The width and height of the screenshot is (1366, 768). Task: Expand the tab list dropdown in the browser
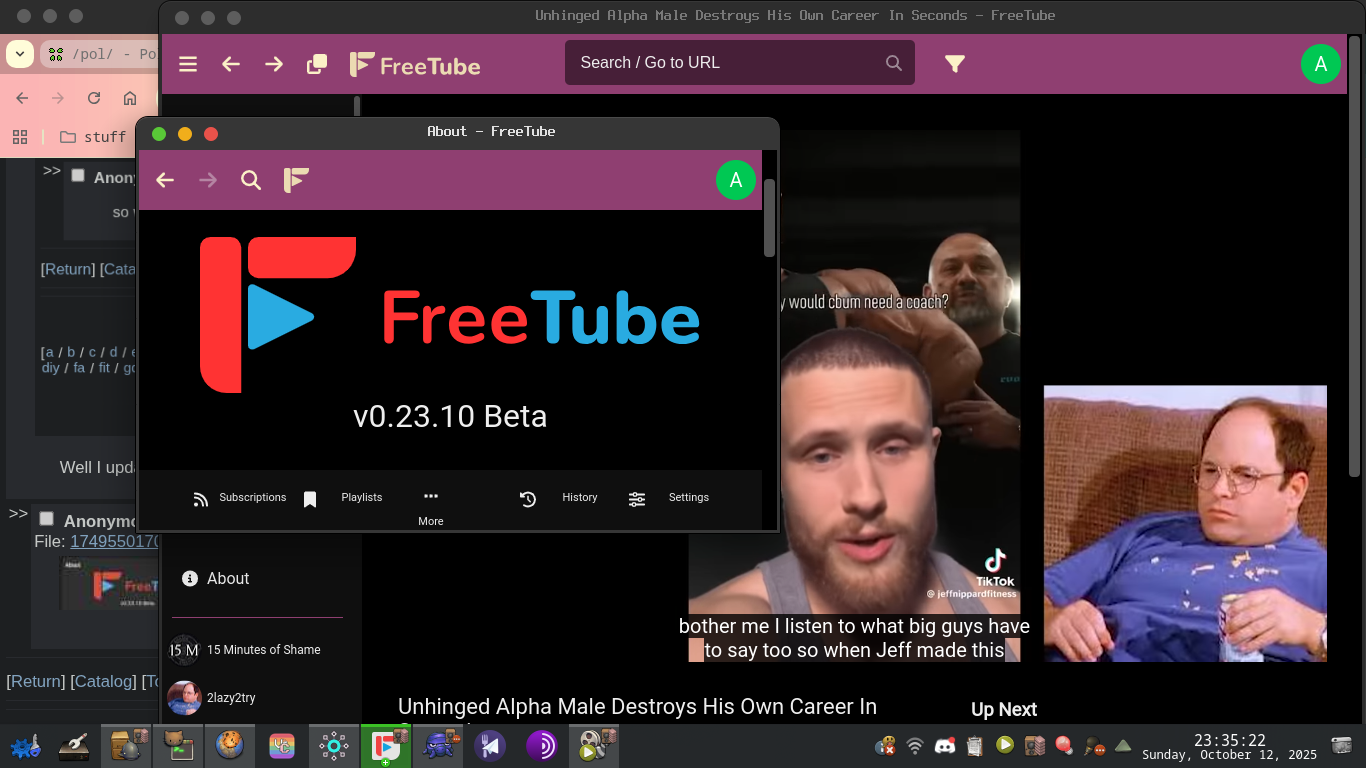coord(20,54)
